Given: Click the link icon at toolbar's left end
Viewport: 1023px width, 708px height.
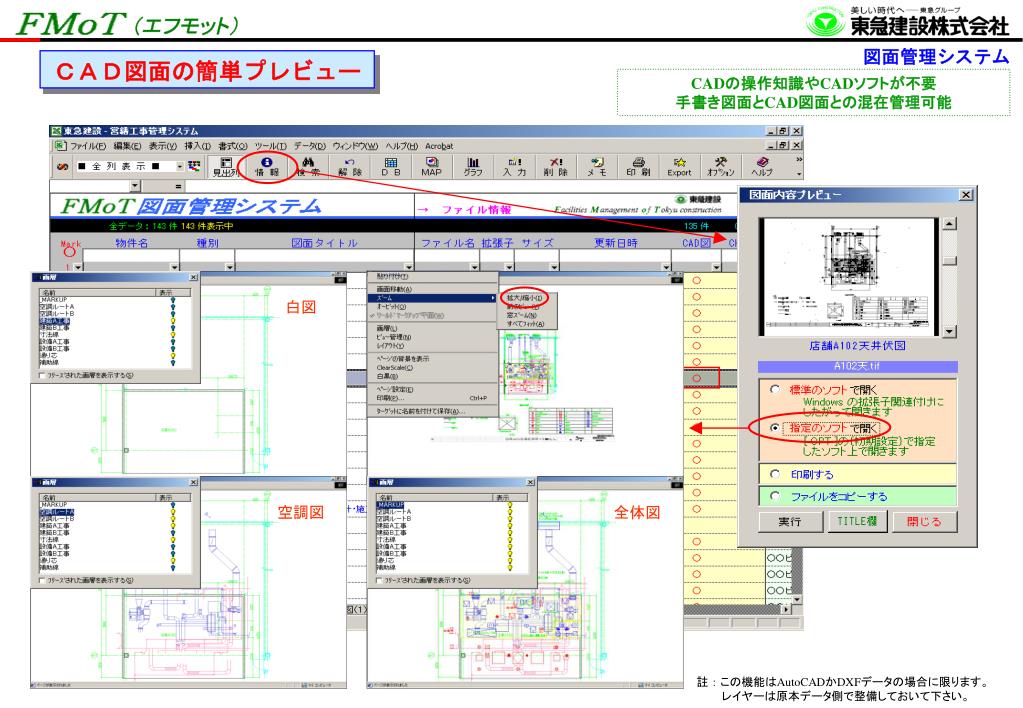Looking at the screenshot, I should tap(62, 166).
